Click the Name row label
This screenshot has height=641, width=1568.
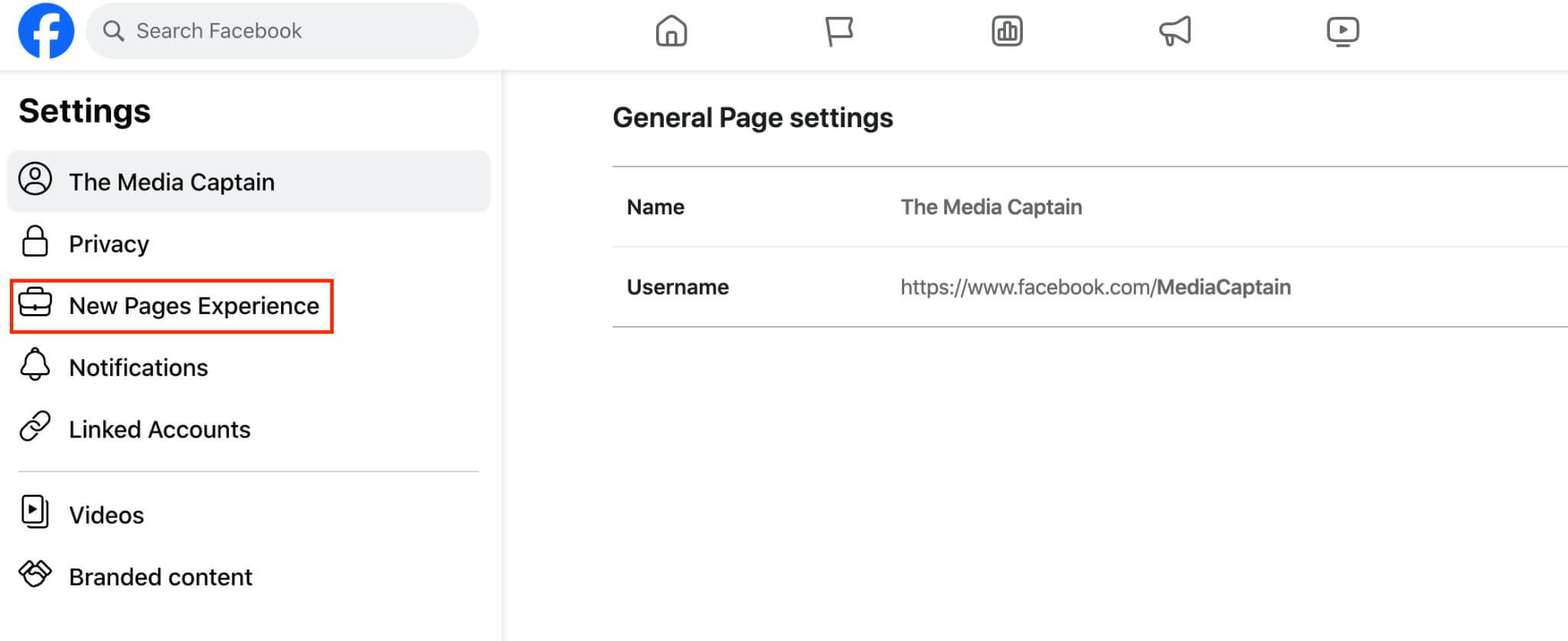point(655,207)
